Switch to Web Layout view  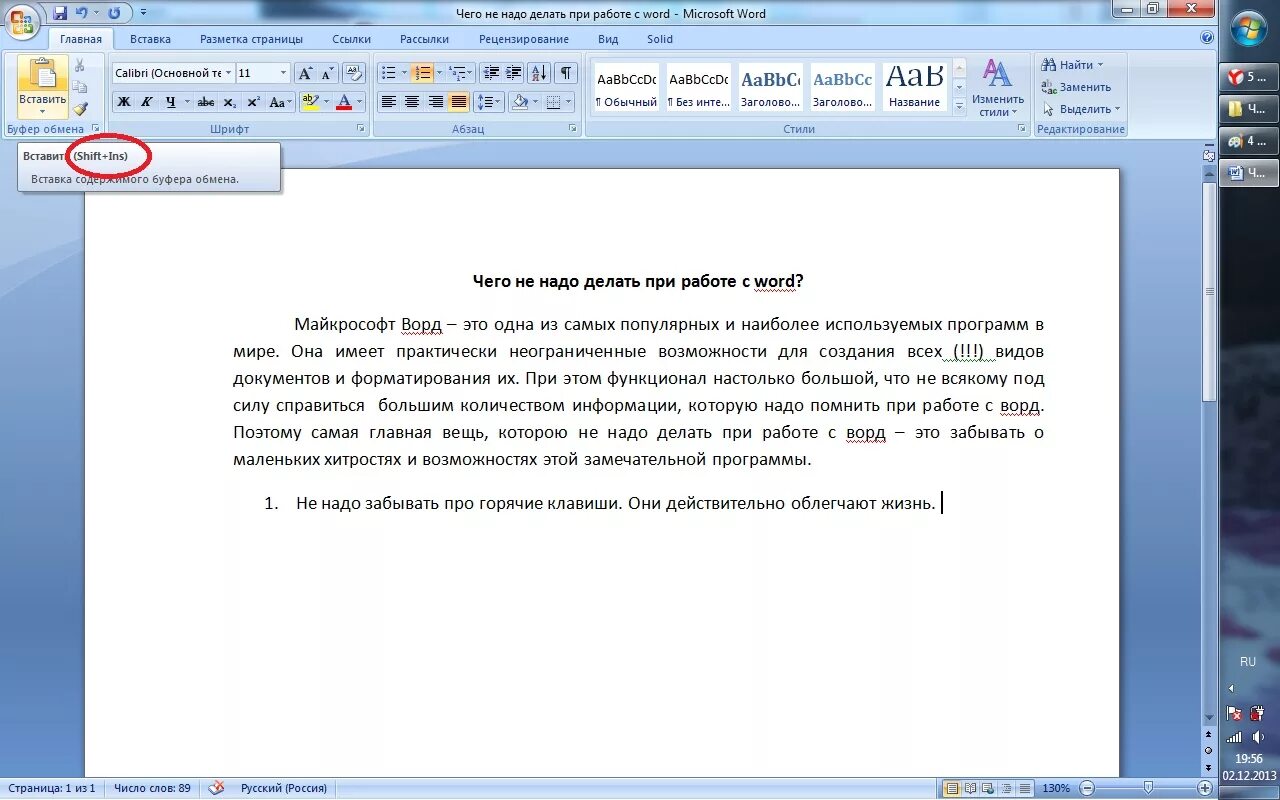[986, 788]
